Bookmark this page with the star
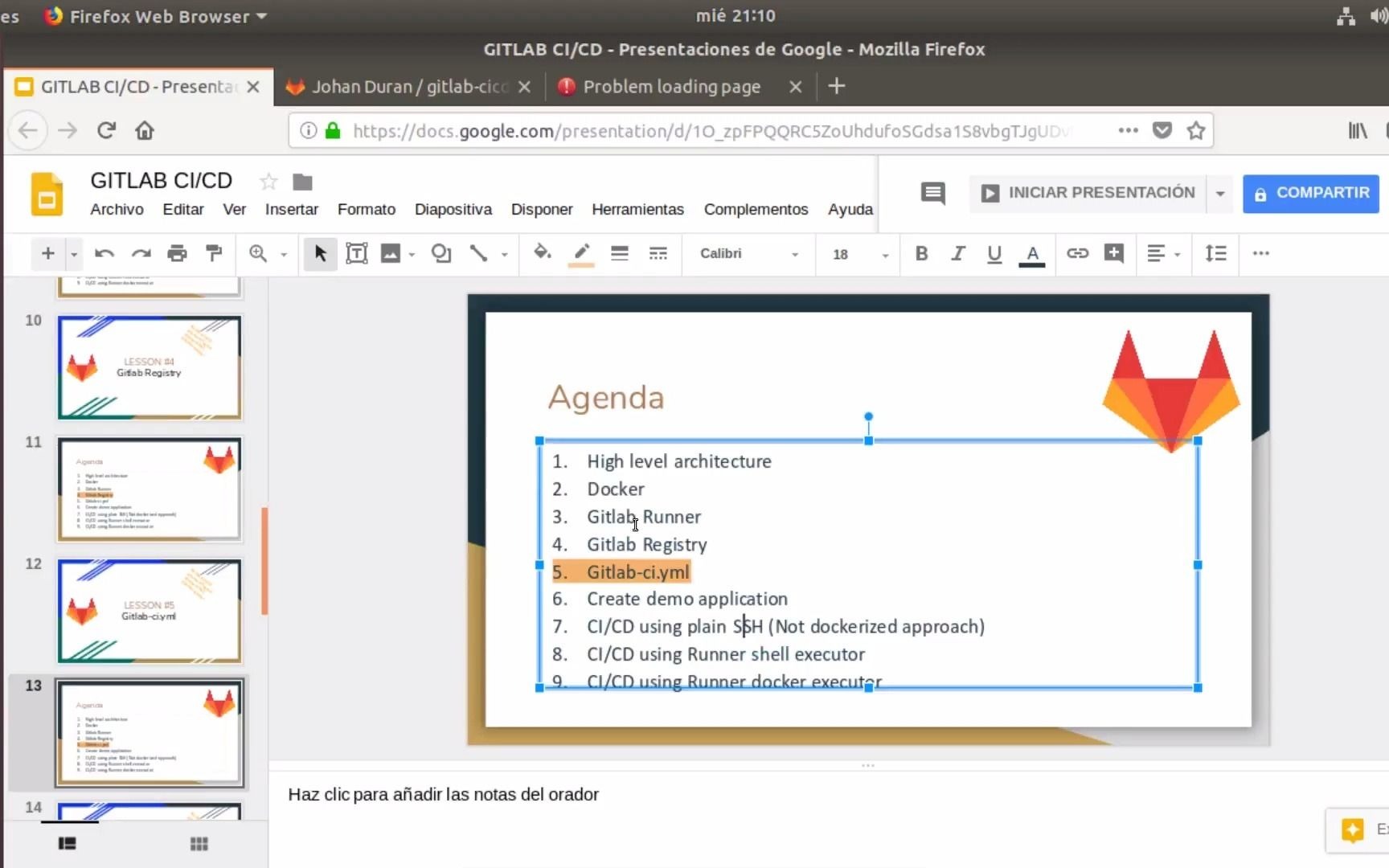Screen dimensions: 1389x868 pos(1196,130)
